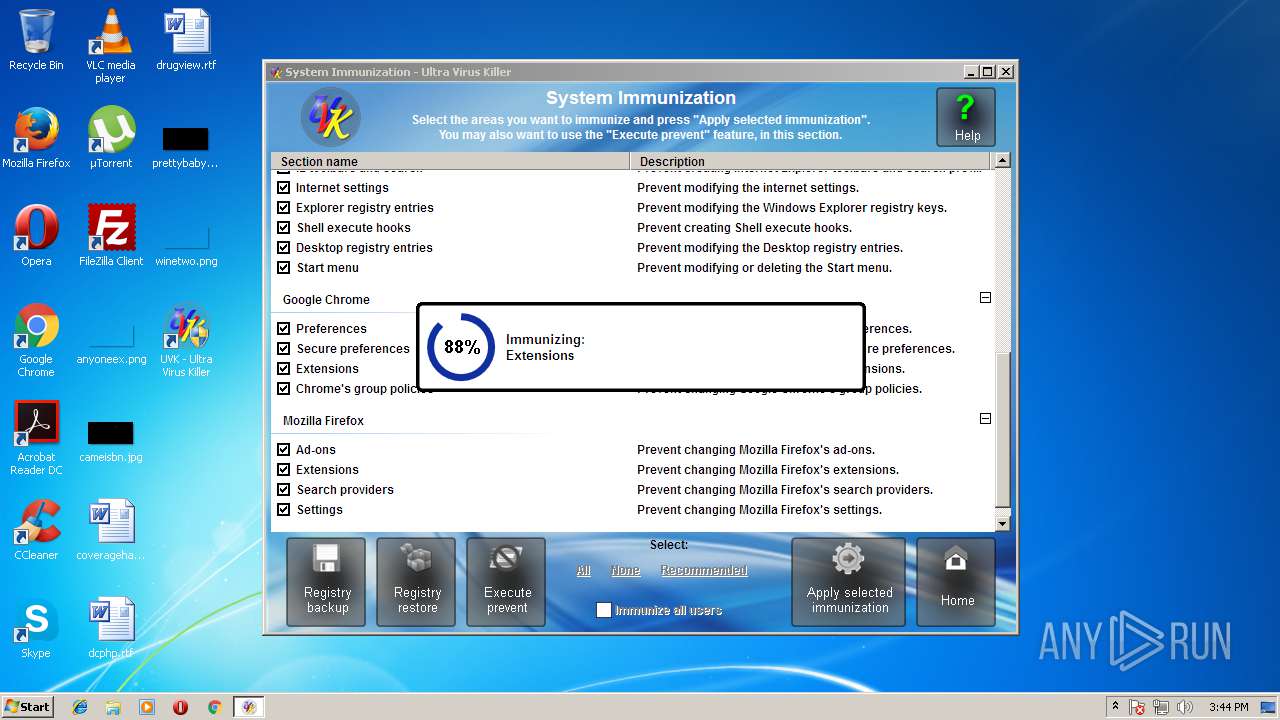
Task: Open Recycle Bin desktop icon
Action: [x=36, y=41]
